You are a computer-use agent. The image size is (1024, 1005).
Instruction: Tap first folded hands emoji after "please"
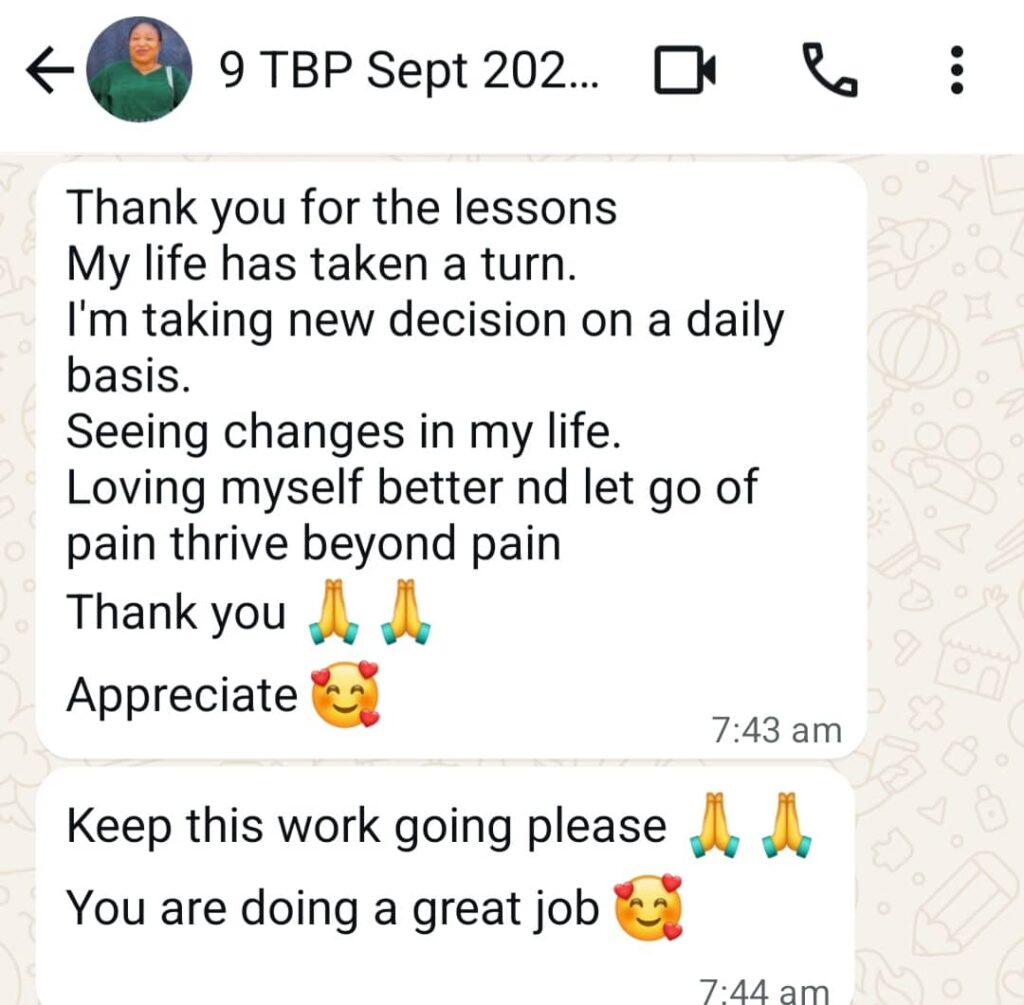715,825
